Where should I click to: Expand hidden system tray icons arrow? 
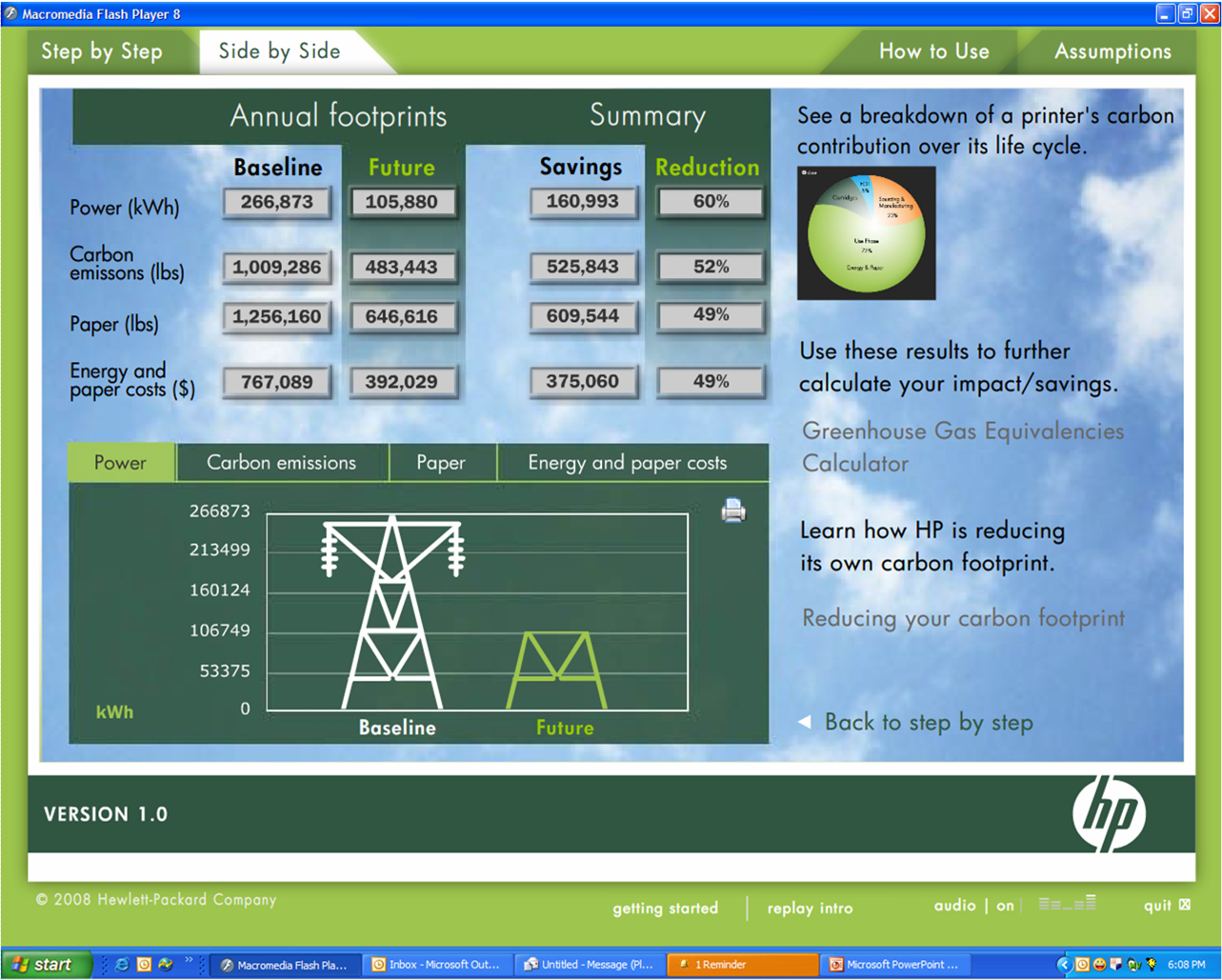1065,965
